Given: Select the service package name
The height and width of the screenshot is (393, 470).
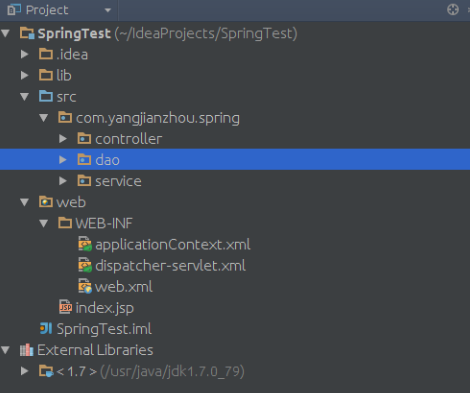Looking at the screenshot, I should click(118, 181).
